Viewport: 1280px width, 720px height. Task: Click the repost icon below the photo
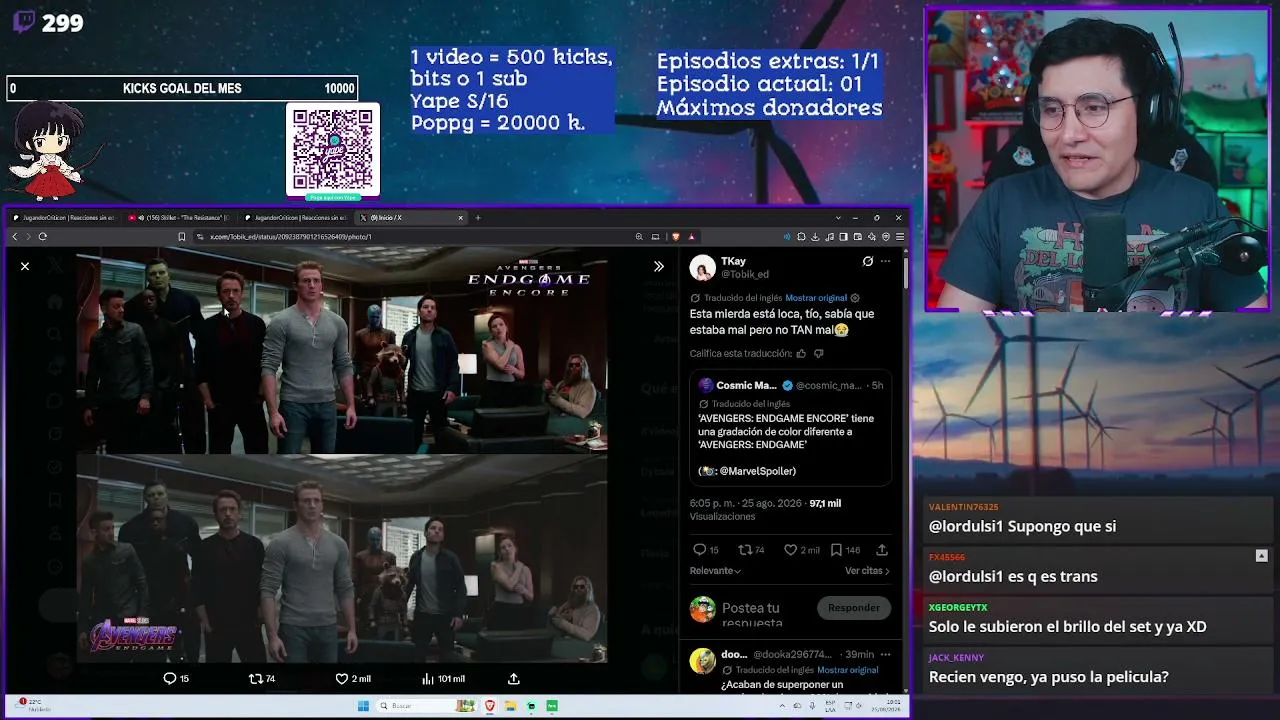[255, 678]
